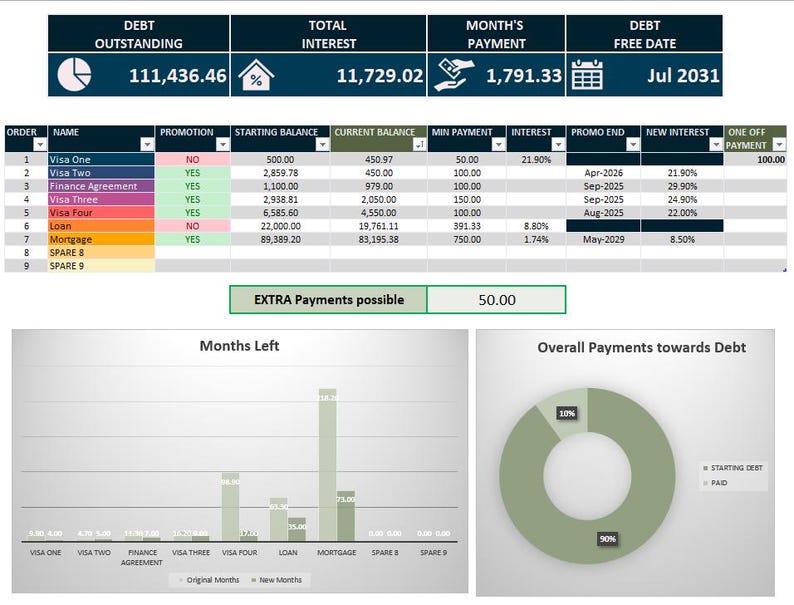Click the SPARE 9 name cell

[101, 265]
